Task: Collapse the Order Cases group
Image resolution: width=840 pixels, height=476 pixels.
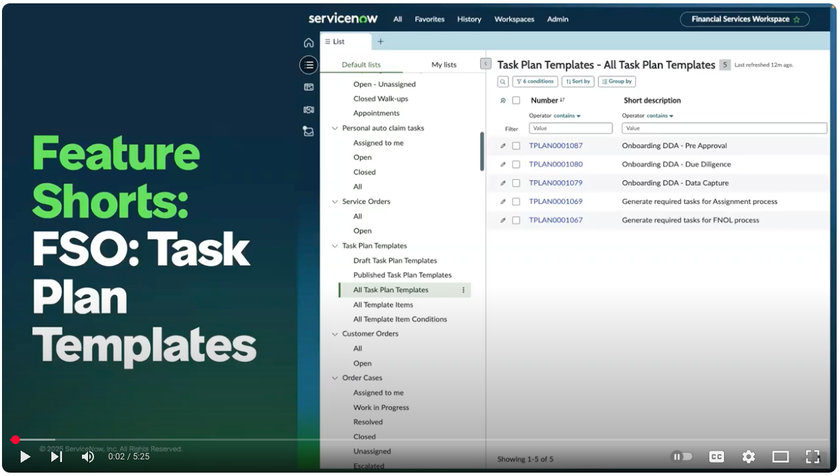Action: pyautogui.click(x=335, y=378)
